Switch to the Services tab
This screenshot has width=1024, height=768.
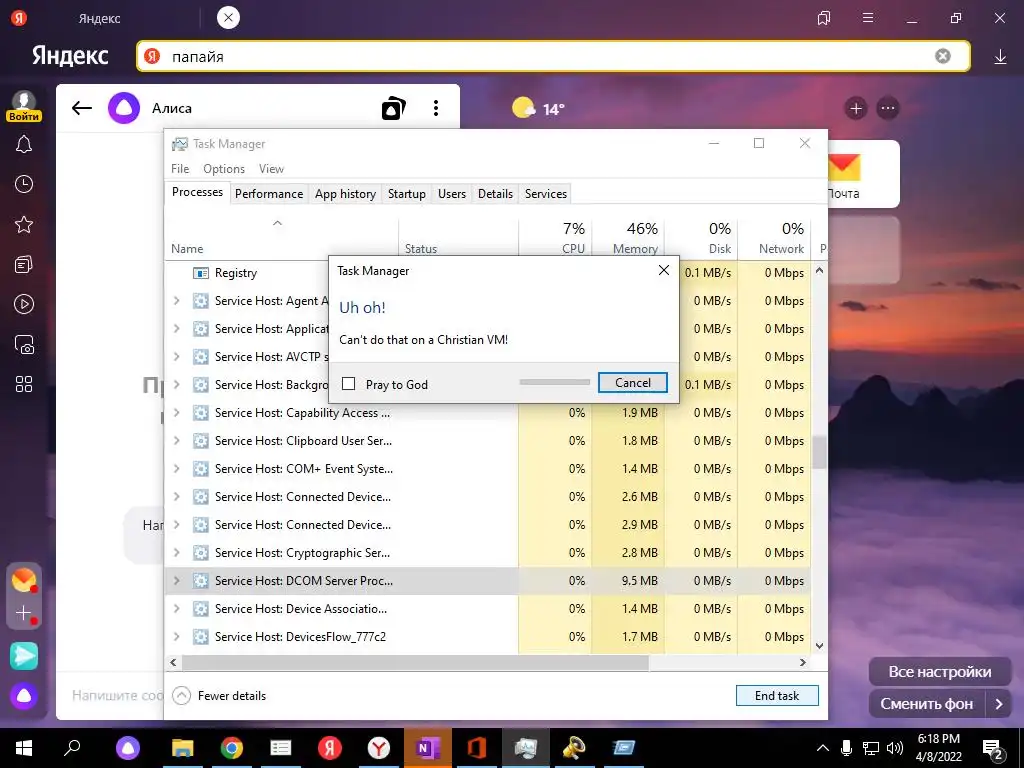pos(545,194)
